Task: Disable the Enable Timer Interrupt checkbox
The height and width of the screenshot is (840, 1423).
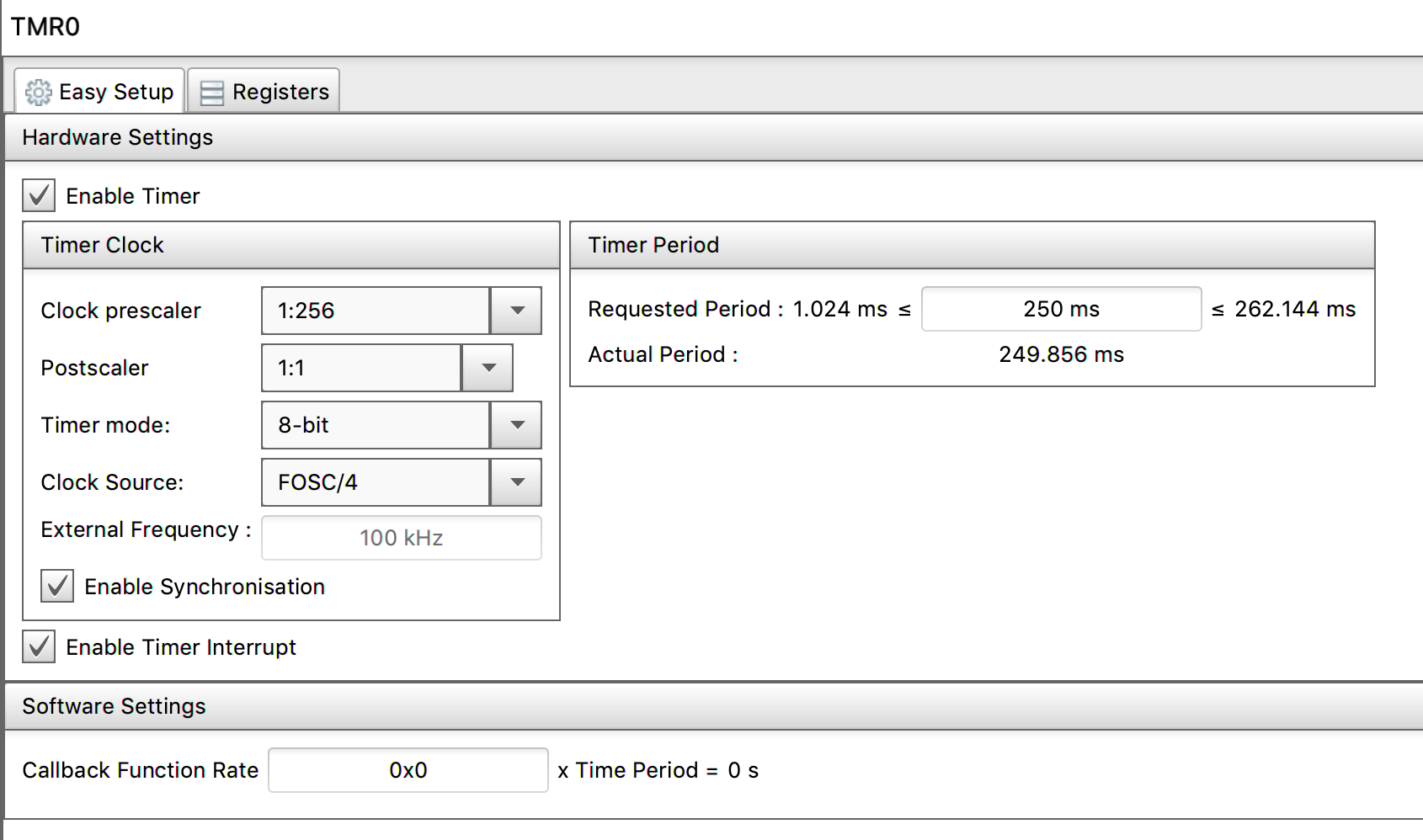Action: pos(39,646)
